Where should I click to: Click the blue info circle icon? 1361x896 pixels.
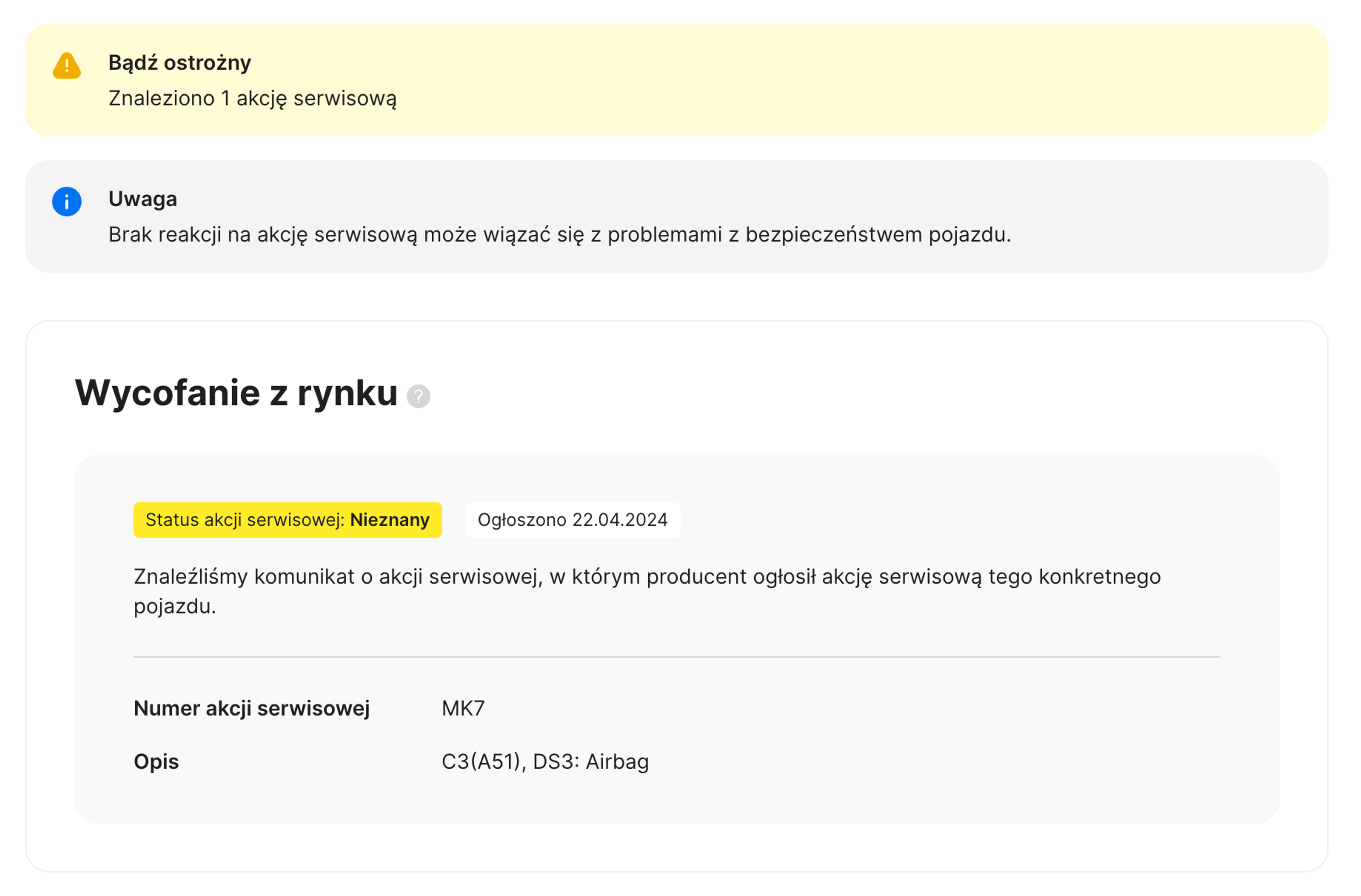67,202
